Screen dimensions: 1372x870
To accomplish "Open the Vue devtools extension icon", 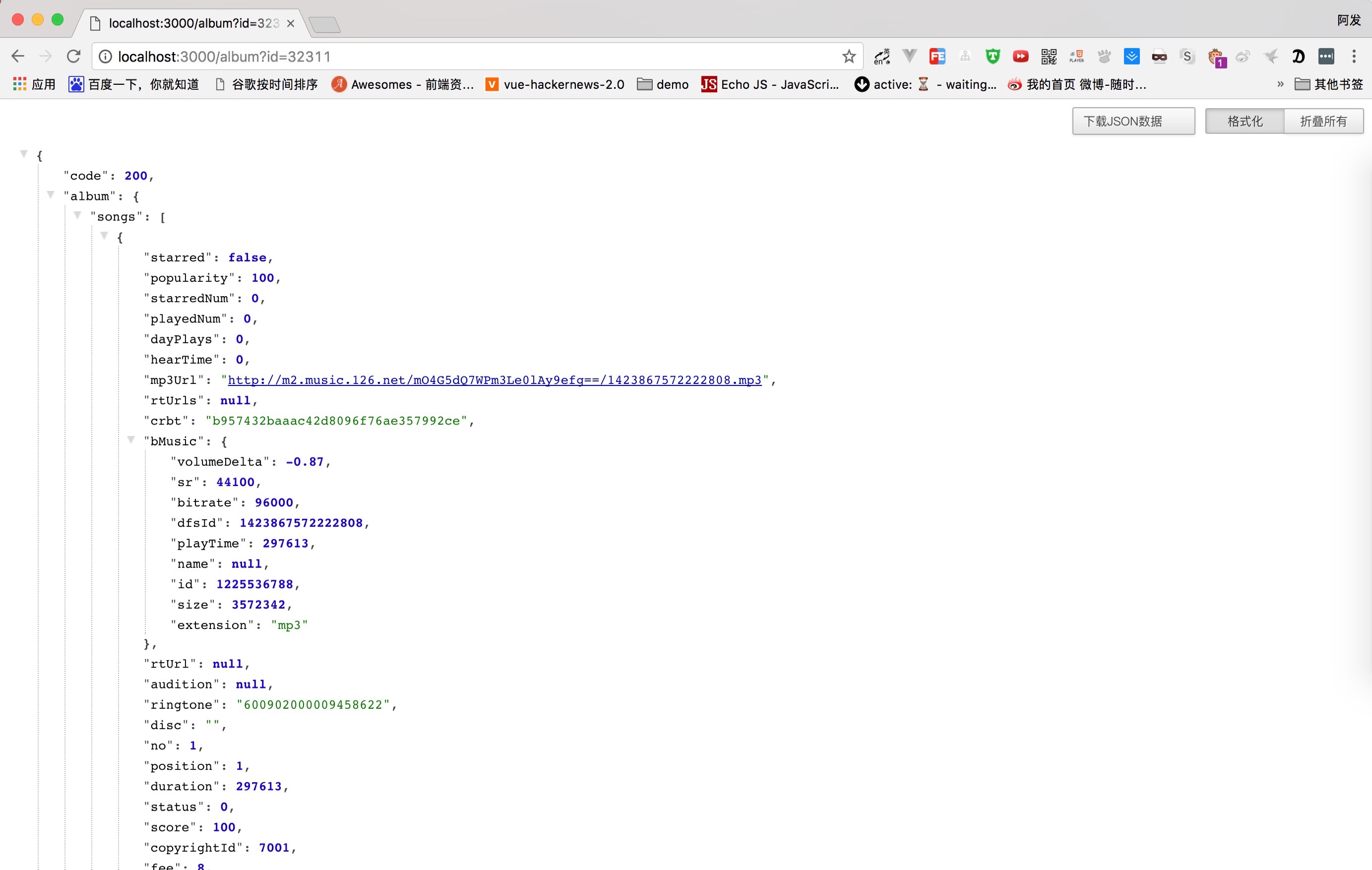I will [909, 57].
